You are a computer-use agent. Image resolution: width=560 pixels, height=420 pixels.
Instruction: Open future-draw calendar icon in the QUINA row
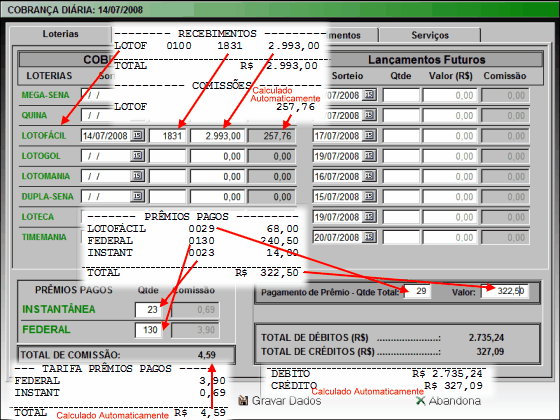pyautogui.click(x=369, y=115)
